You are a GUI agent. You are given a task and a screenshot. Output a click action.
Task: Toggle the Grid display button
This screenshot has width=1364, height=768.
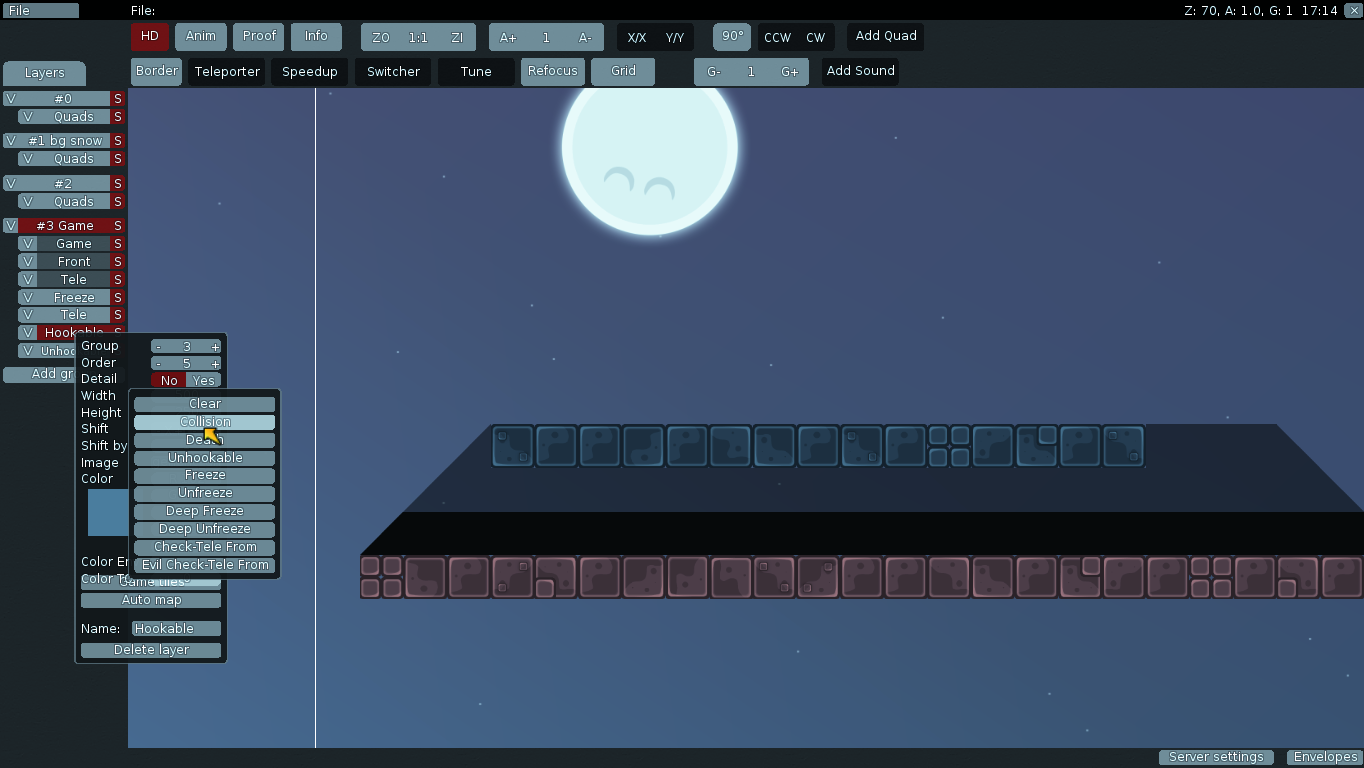click(623, 71)
